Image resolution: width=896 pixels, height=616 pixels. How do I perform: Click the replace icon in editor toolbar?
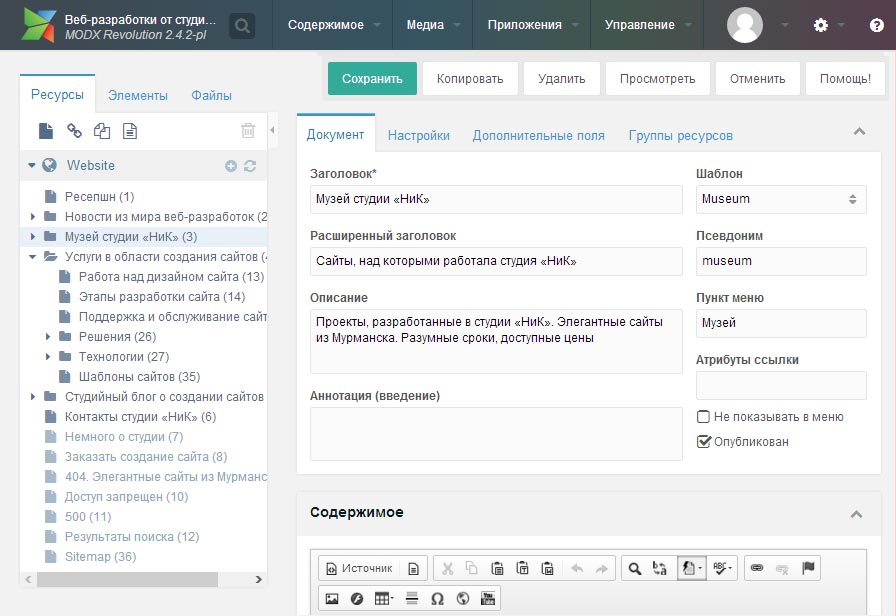tap(659, 568)
